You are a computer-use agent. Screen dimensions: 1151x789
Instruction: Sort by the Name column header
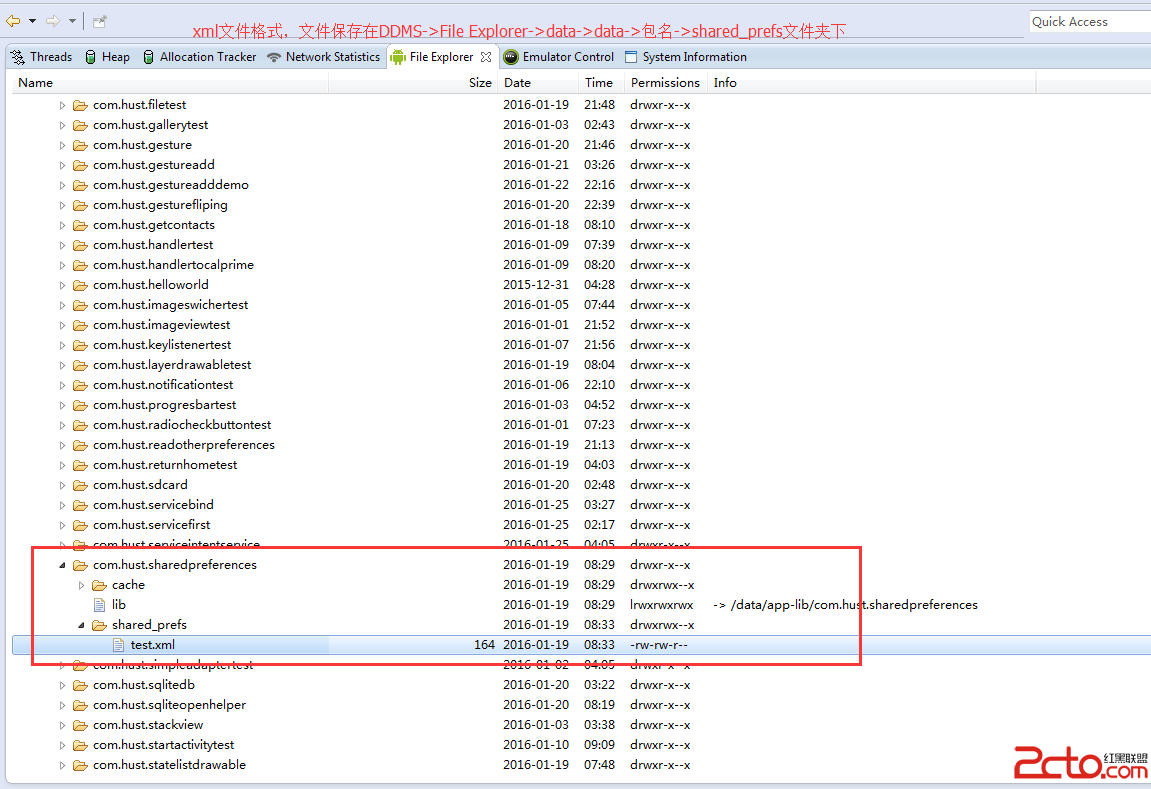pyautogui.click(x=170, y=83)
